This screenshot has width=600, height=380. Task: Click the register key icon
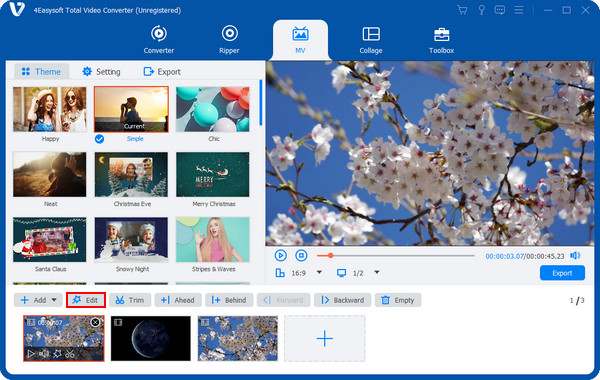point(481,10)
